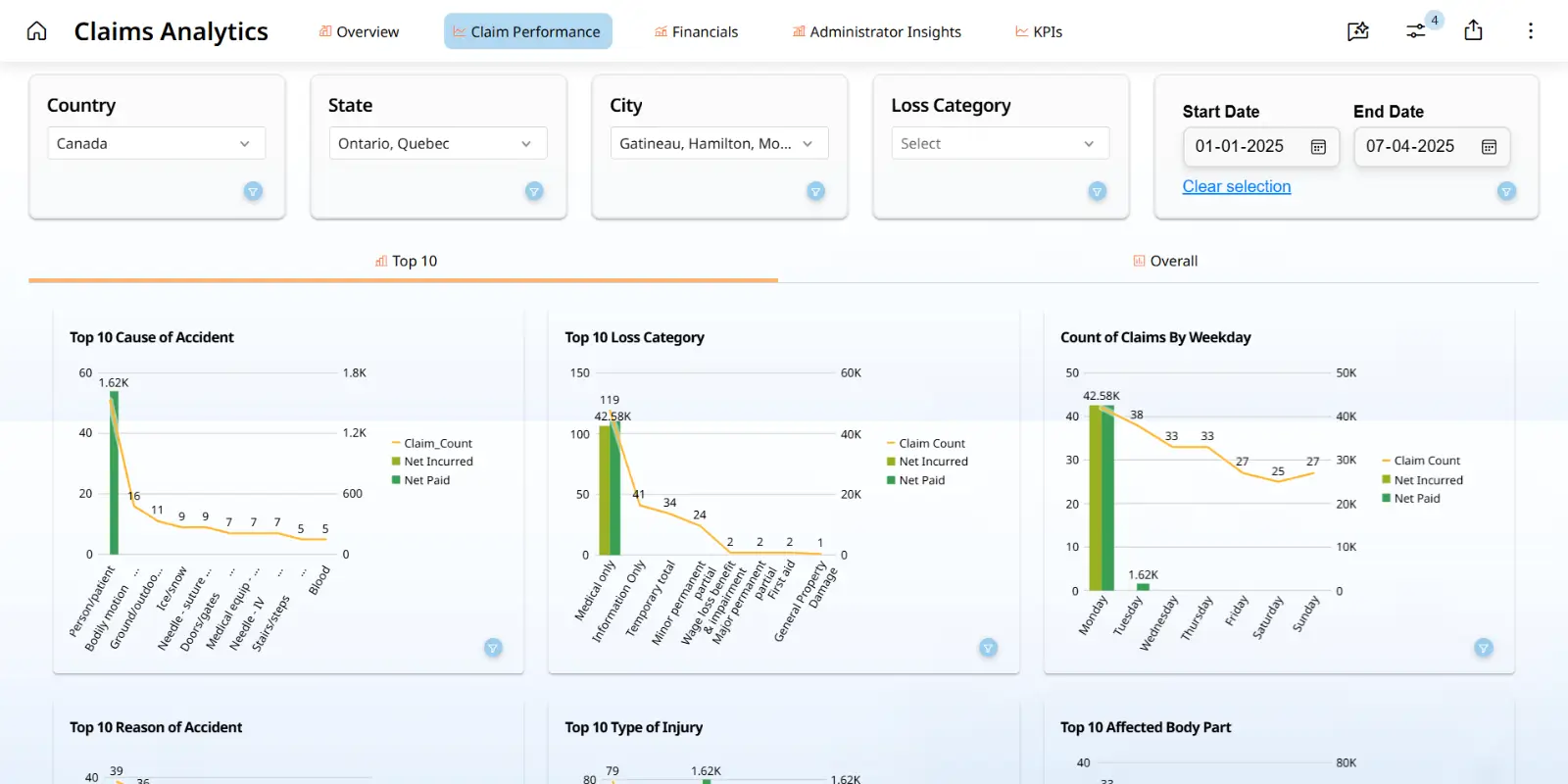Viewport: 1568px width, 784px height.
Task: Open the State dropdown with Ontario, Quebec
Action: (437, 143)
